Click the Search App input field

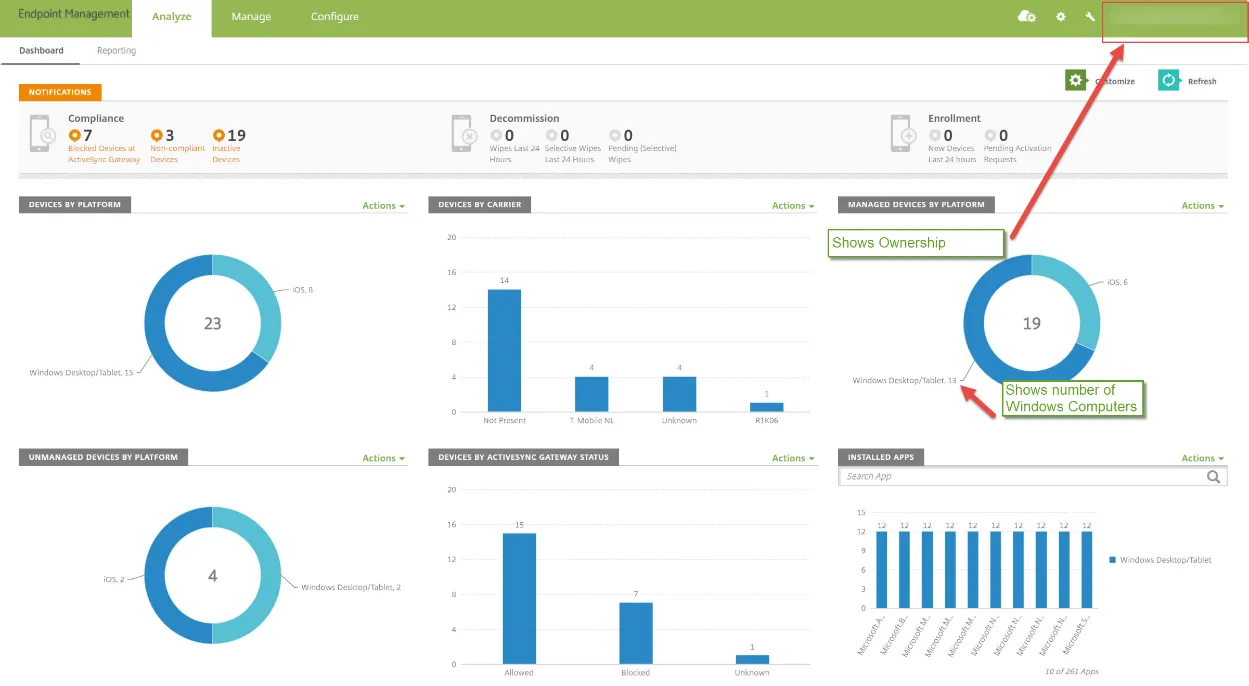[1020, 477]
